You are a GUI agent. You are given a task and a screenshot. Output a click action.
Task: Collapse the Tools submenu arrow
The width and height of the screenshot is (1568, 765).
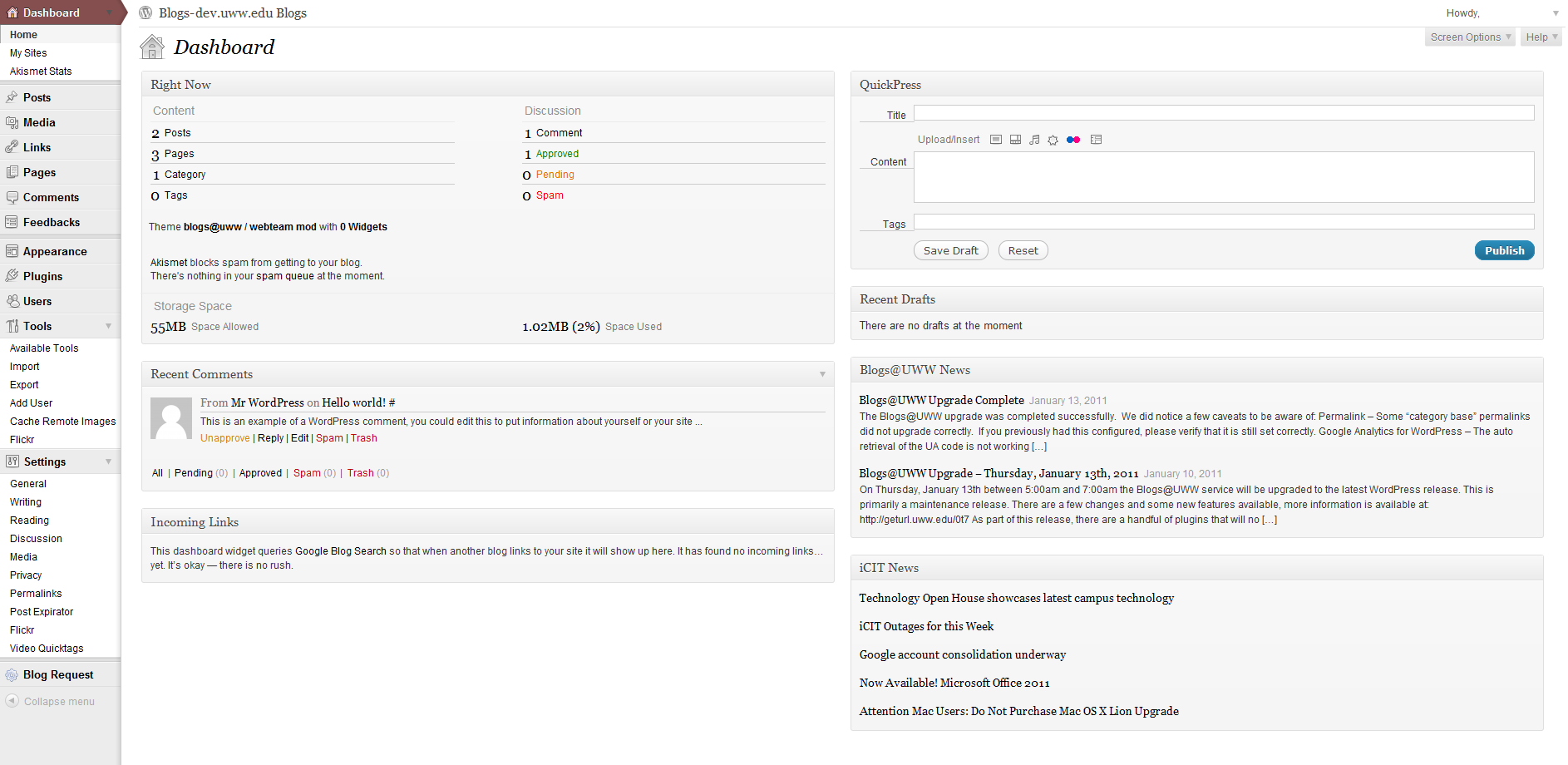[108, 326]
